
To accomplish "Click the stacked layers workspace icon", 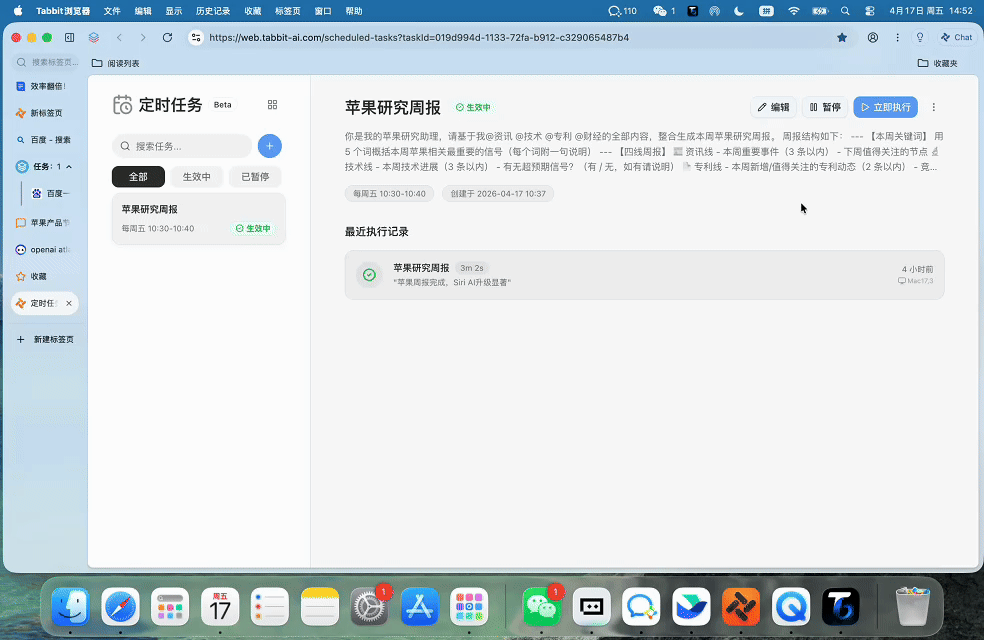I will (94, 38).
